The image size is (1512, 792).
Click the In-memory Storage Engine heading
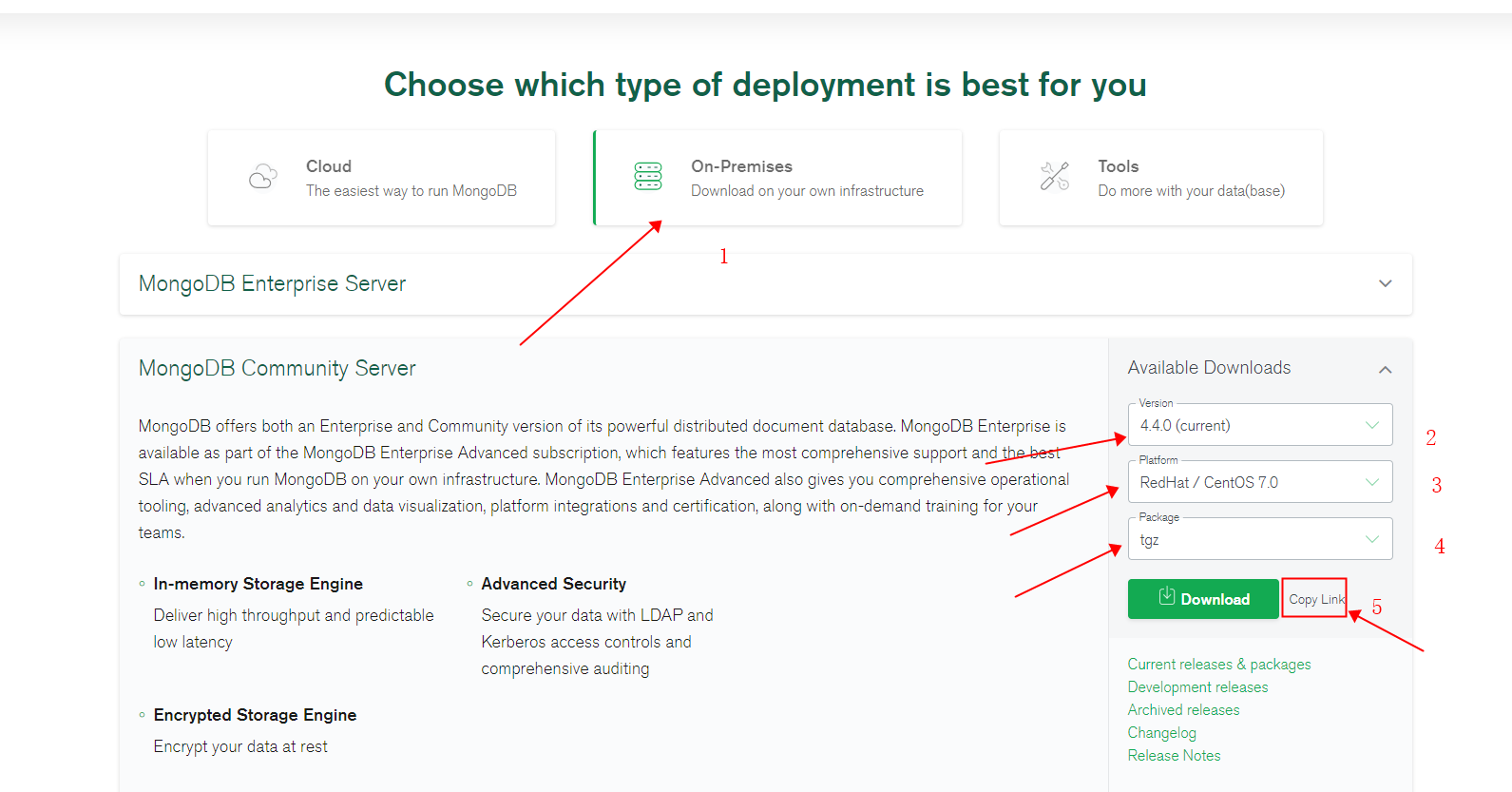pyautogui.click(x=258, y=584)
